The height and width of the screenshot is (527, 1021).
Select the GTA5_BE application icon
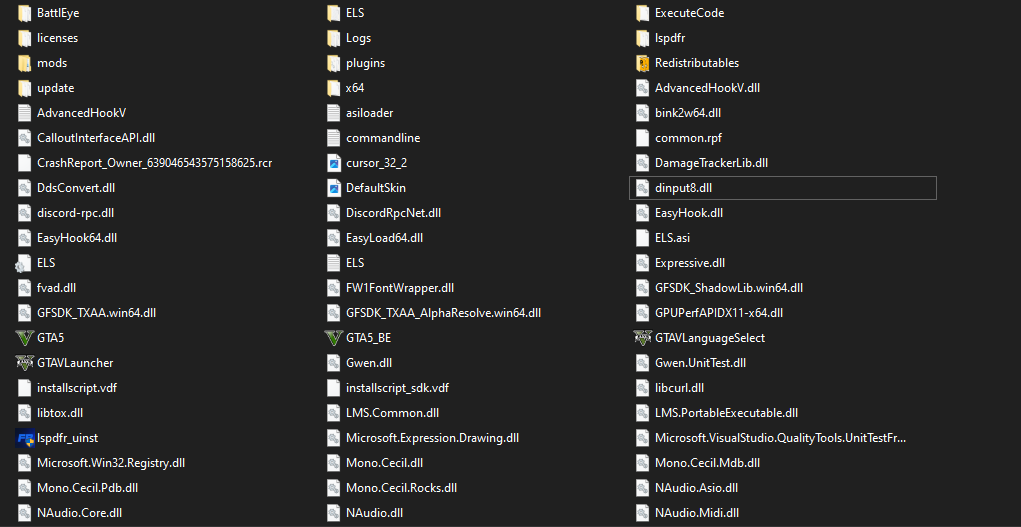[333, 338]
